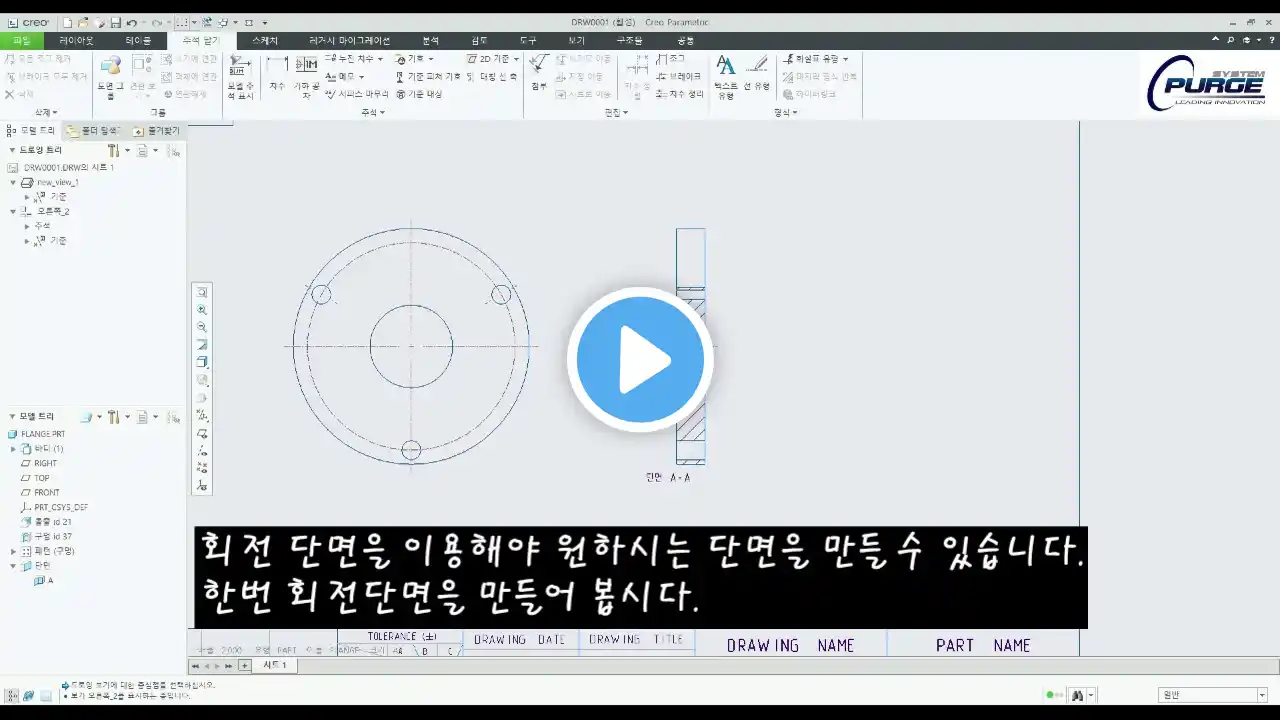Select the FLANGE.PRT model tree item
The width and height of the screenshot is (1280, 720).
pos(37,434)
